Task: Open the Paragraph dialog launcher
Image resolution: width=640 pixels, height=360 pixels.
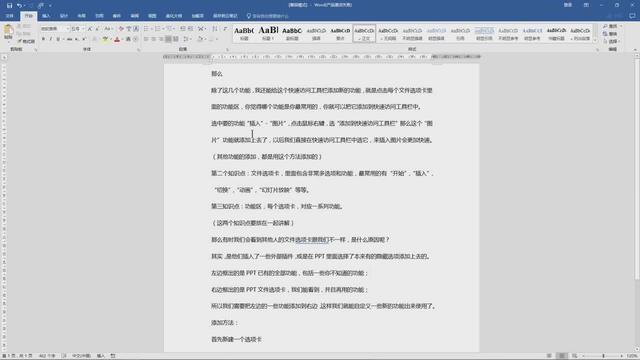Action: point(227,49)
